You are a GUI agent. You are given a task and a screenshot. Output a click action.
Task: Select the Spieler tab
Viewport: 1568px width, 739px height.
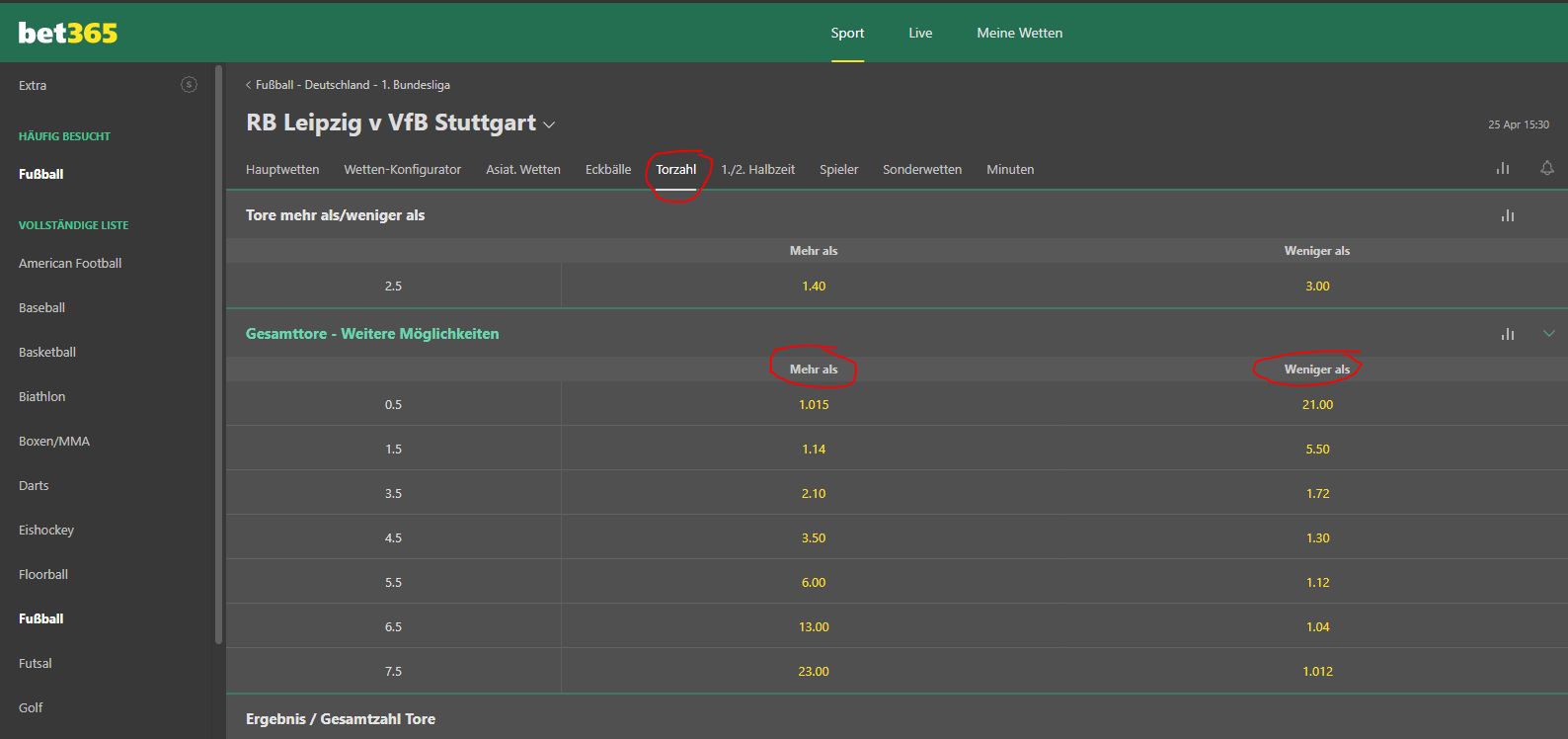pyautogui.click(x=839, y=169)
